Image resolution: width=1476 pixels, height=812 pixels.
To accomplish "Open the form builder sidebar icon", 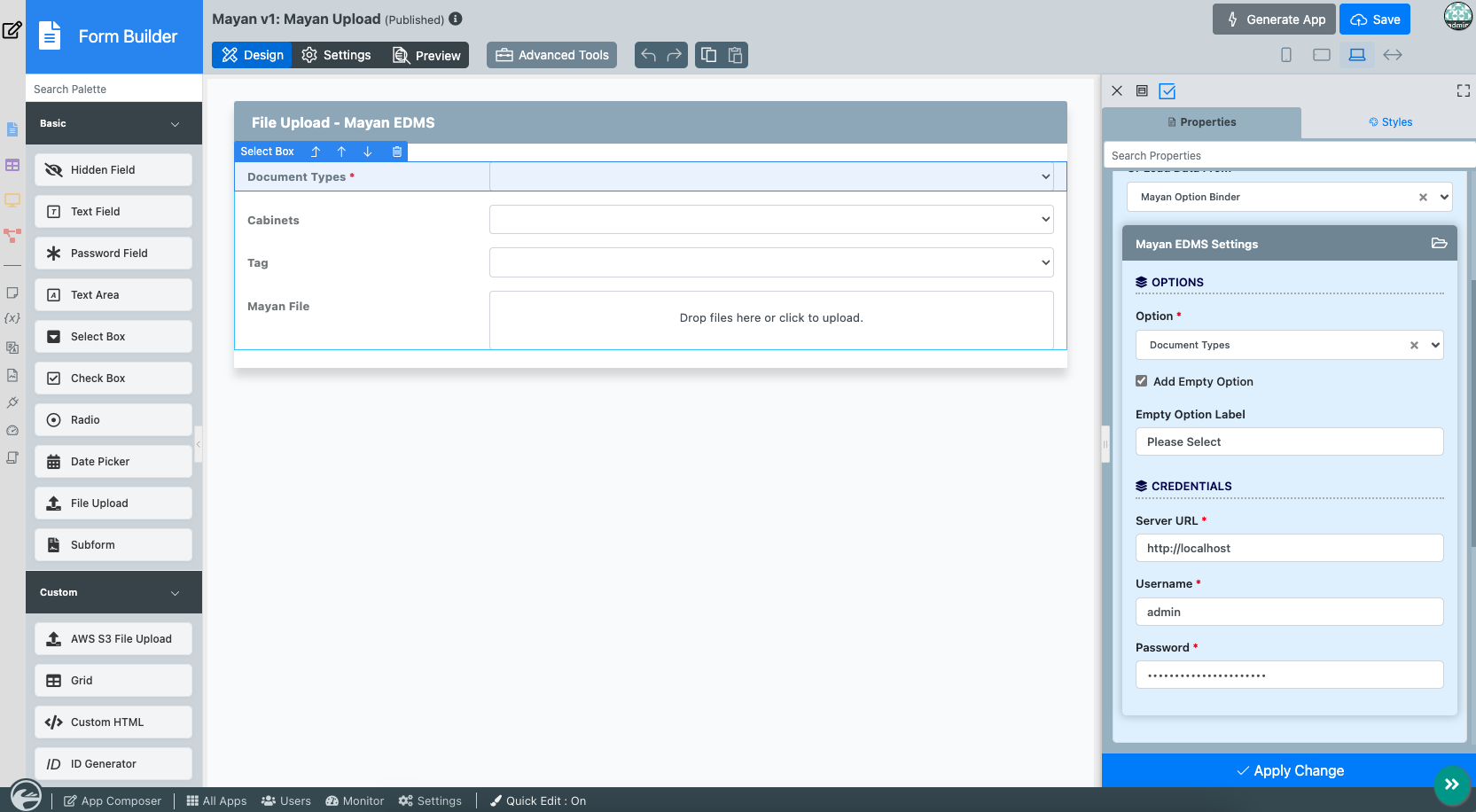I will click(12, 129).
